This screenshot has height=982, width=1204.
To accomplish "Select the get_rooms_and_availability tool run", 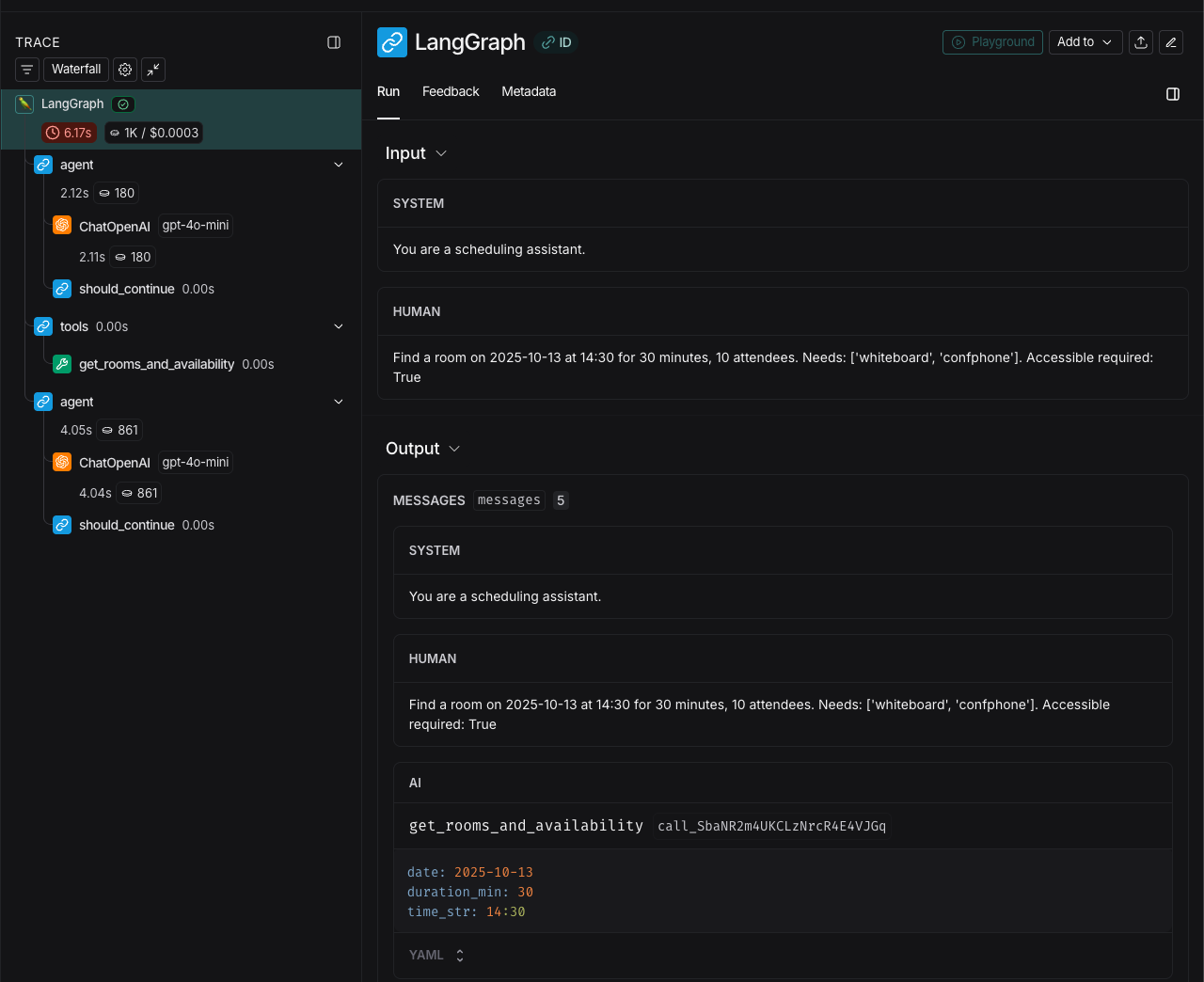I will (x=156, y=364).
